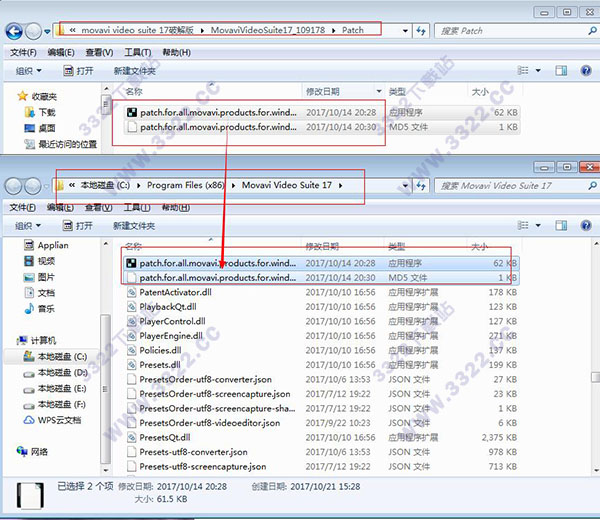Click Patch breadcrumb in top address bar
The height and width of the screenshot is (520, 600).
click(353, 30)
